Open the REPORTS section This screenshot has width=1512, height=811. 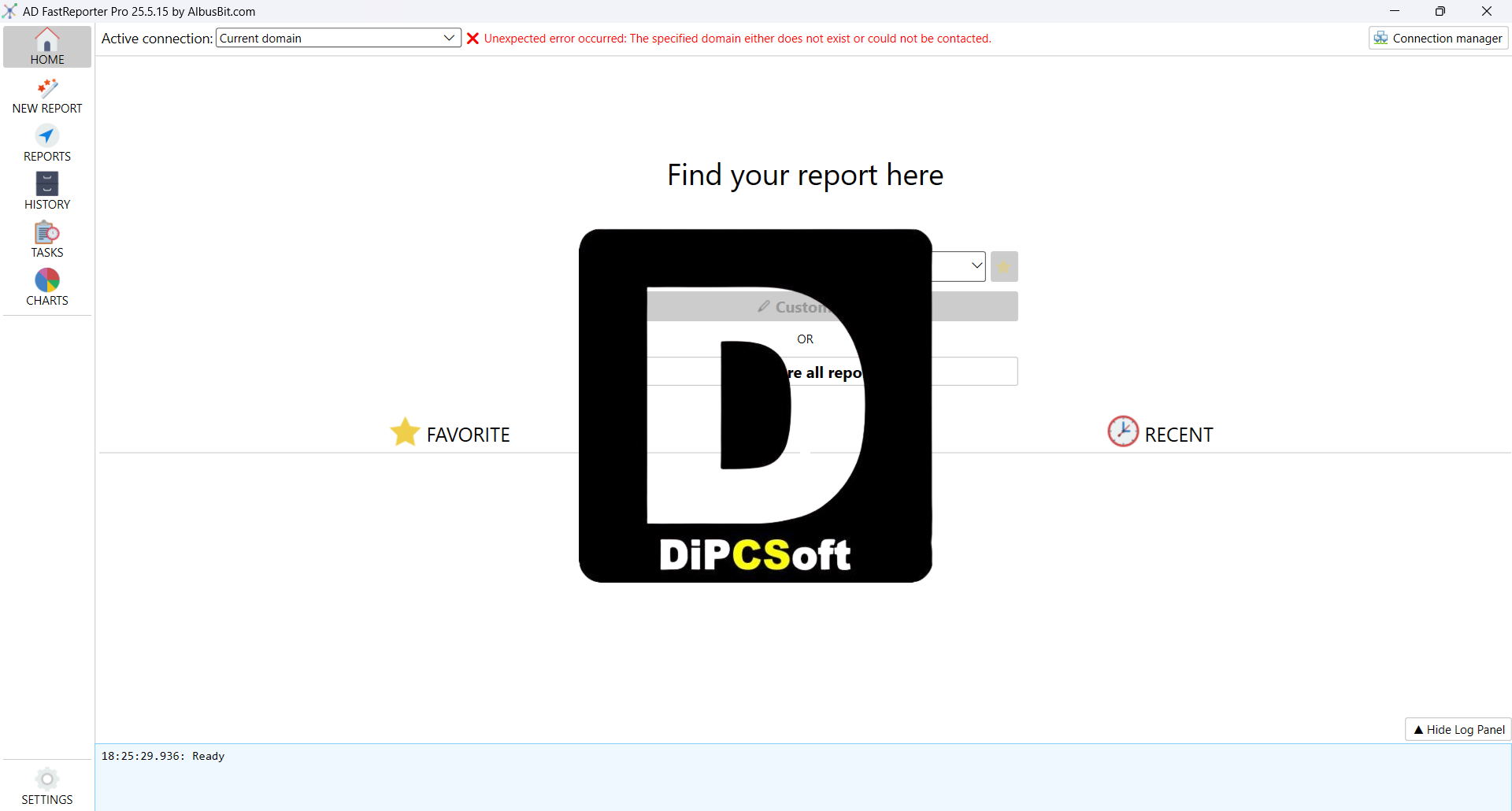(x=47, y=144)
